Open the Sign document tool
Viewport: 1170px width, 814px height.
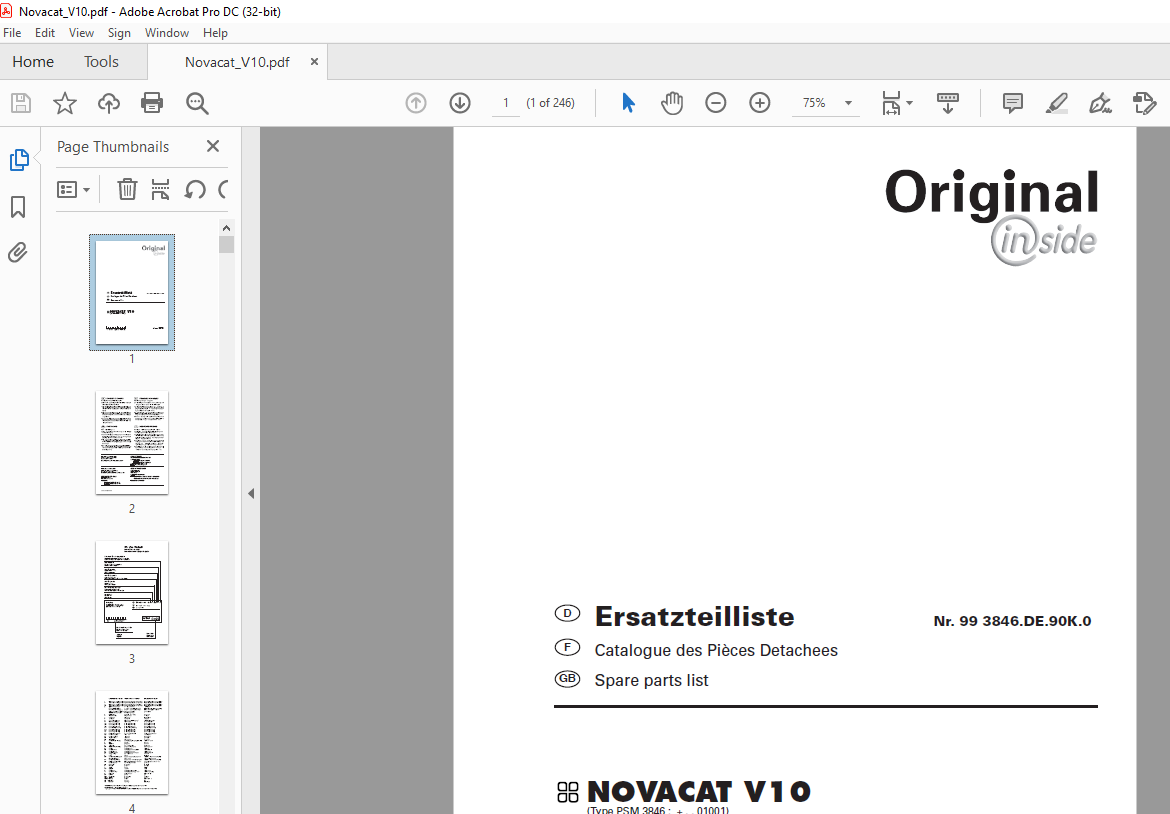pos(1101,103)
